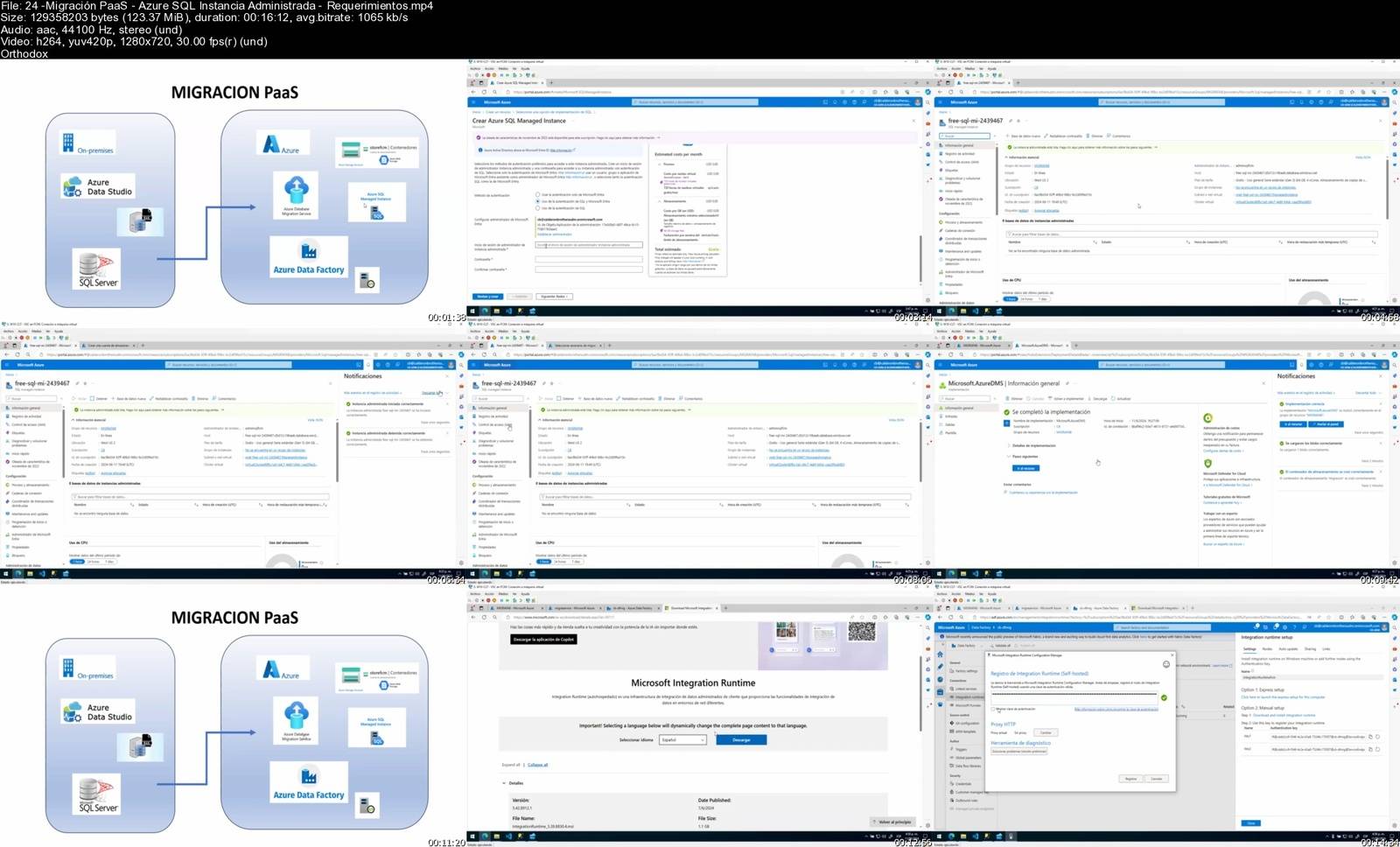Open Windows Start in Crear Managed Instance frame

click(472, 311)
